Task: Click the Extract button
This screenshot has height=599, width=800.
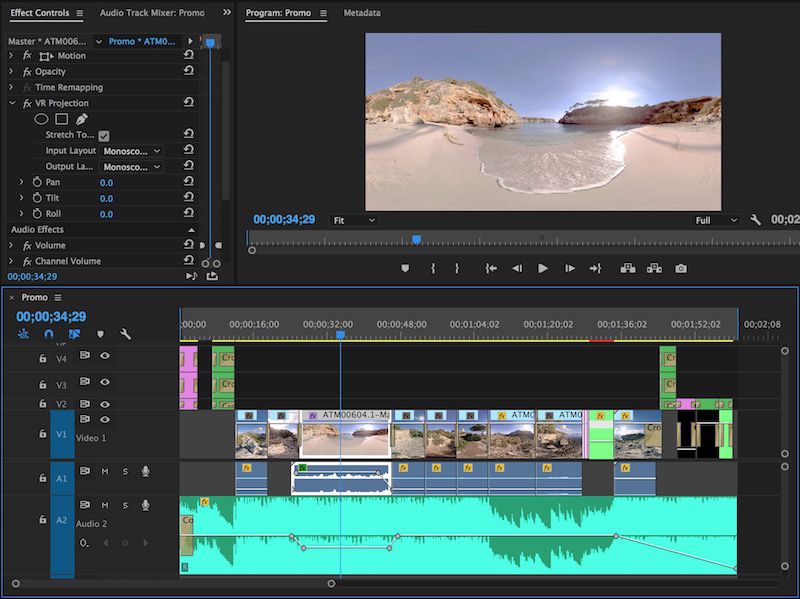Action: (x=654, y=268)
